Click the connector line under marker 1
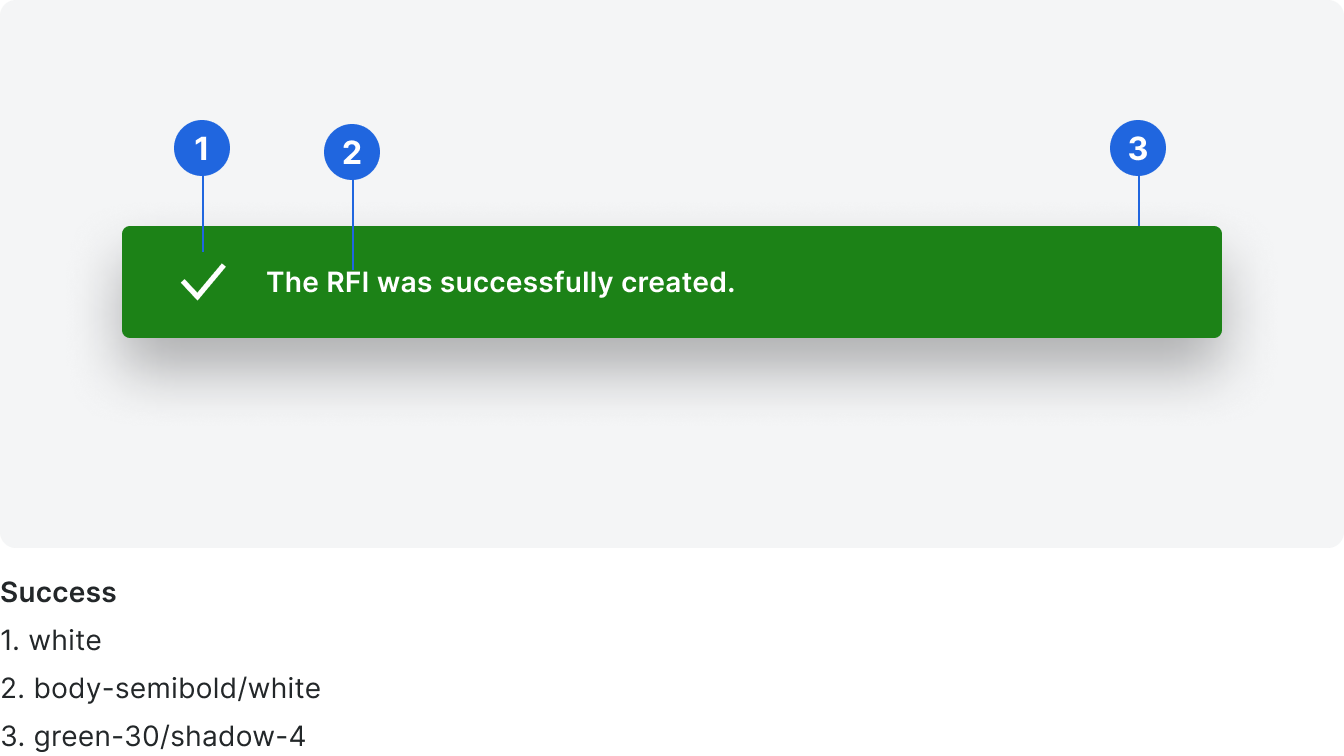 tap(203, 214)
